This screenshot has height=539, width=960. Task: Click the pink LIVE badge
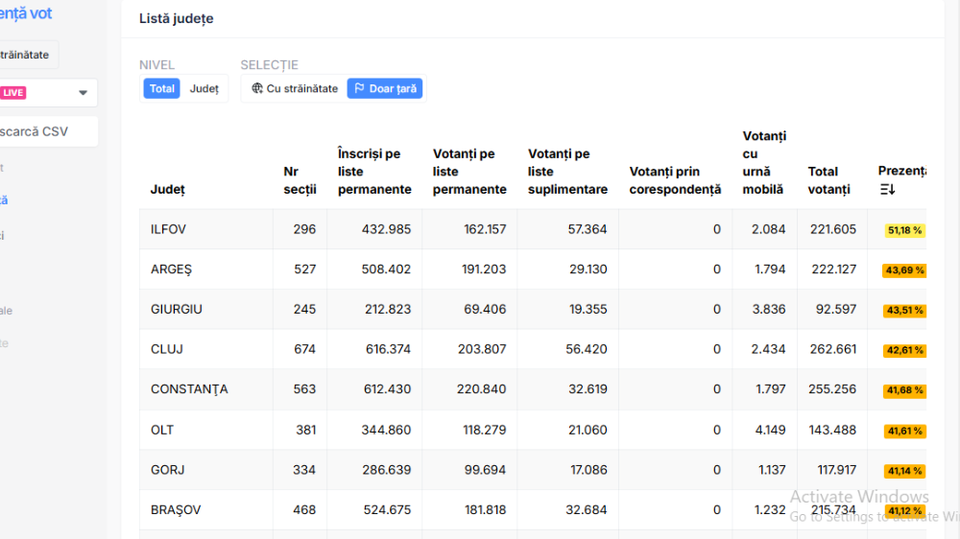(13, 93)
